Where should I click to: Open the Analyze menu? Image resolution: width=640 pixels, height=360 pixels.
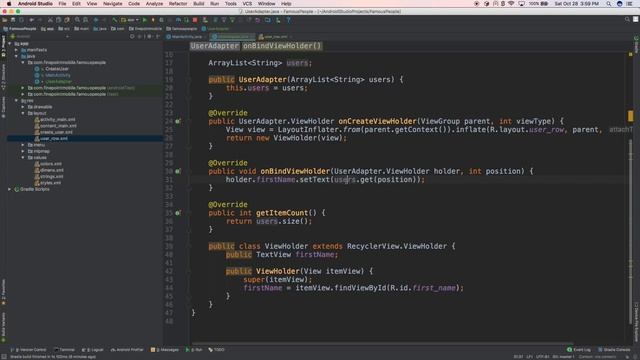click(x=154, y=4)
